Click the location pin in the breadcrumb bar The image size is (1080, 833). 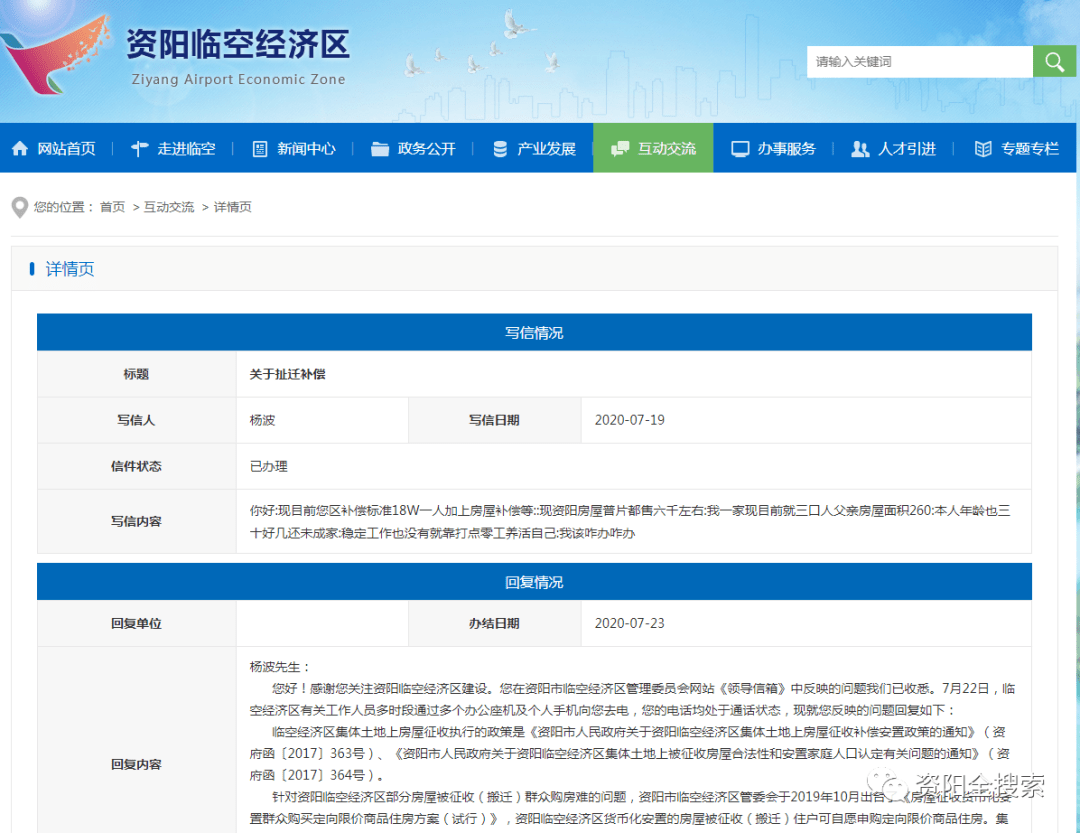click(x=18, y=206)
